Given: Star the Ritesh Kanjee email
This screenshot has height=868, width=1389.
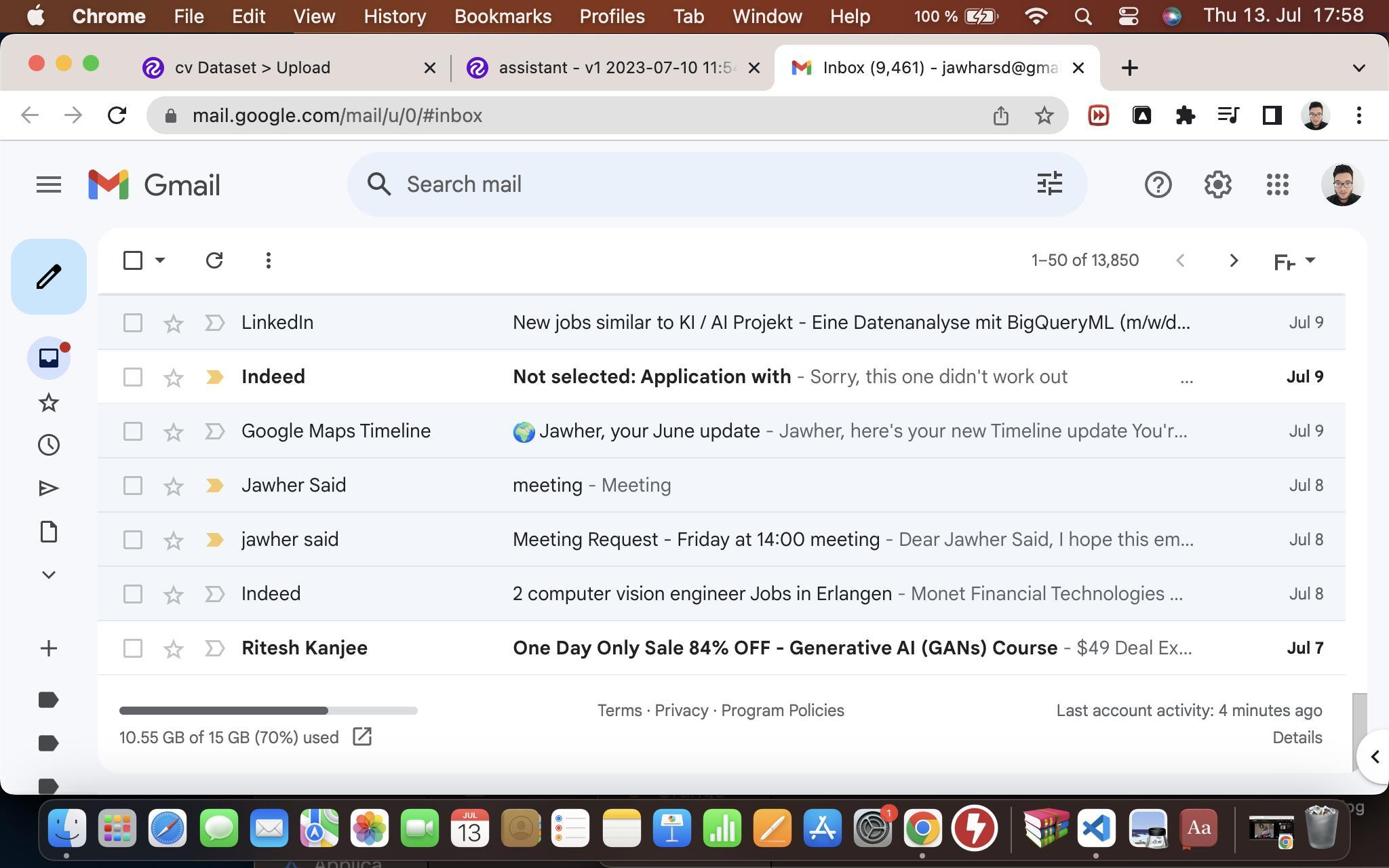Looking at the screenshot, I should click(x=174, y=648).
